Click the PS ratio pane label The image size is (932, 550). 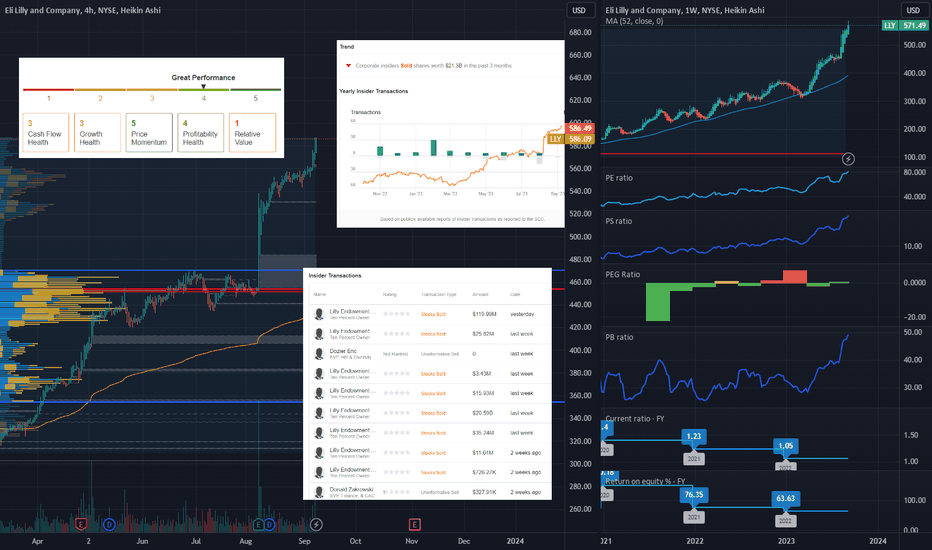click(619, 221)
